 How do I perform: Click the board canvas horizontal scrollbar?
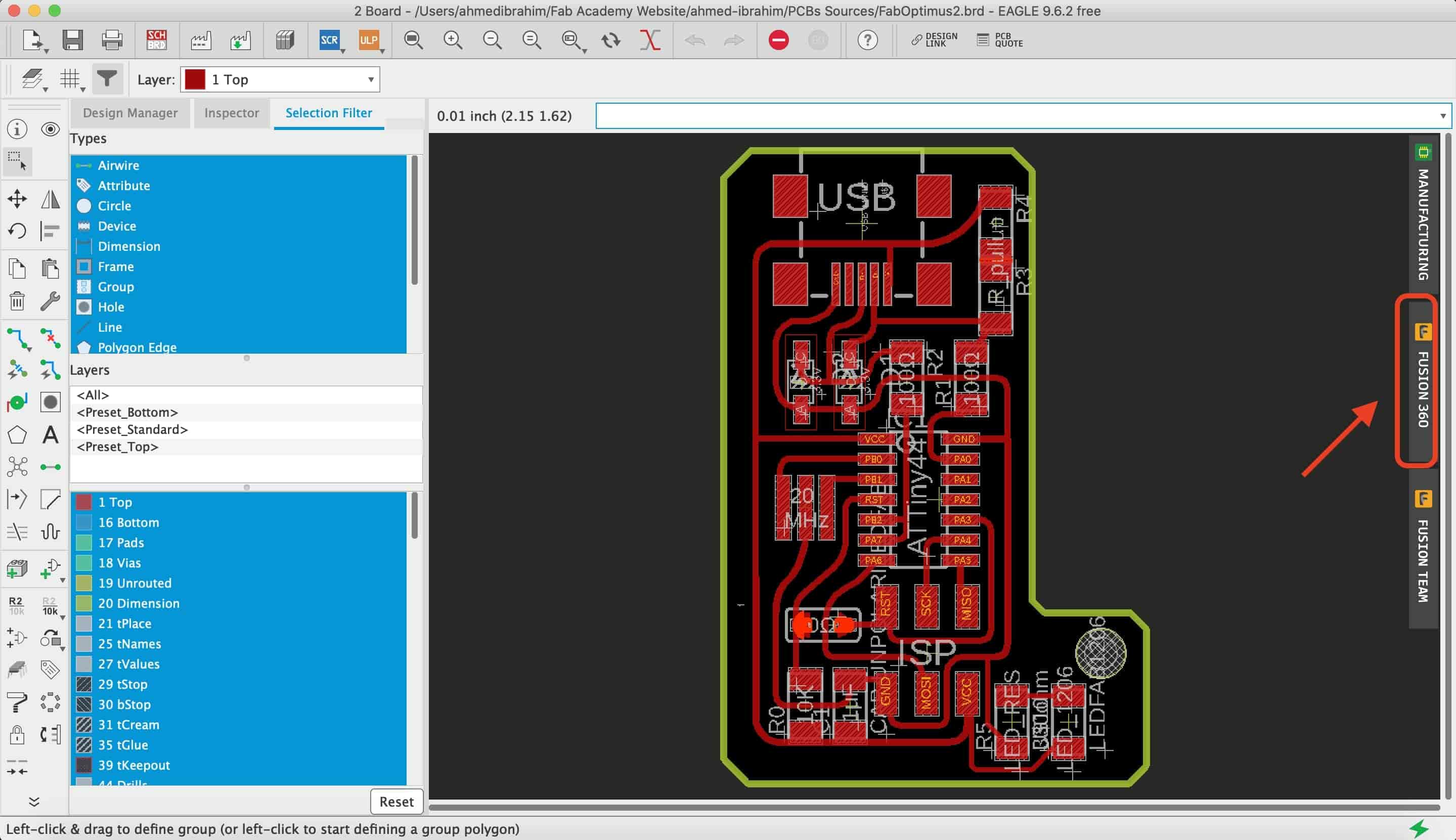pyautogui.click(x=934, y=807)
